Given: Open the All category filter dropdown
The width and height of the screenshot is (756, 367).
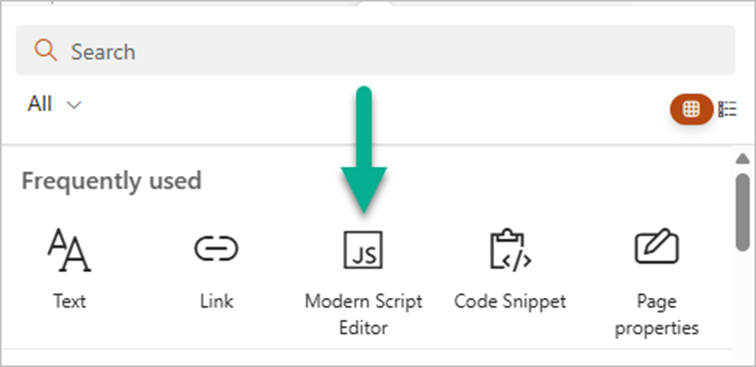Looking at the screenshot, I should pos(54,104).
